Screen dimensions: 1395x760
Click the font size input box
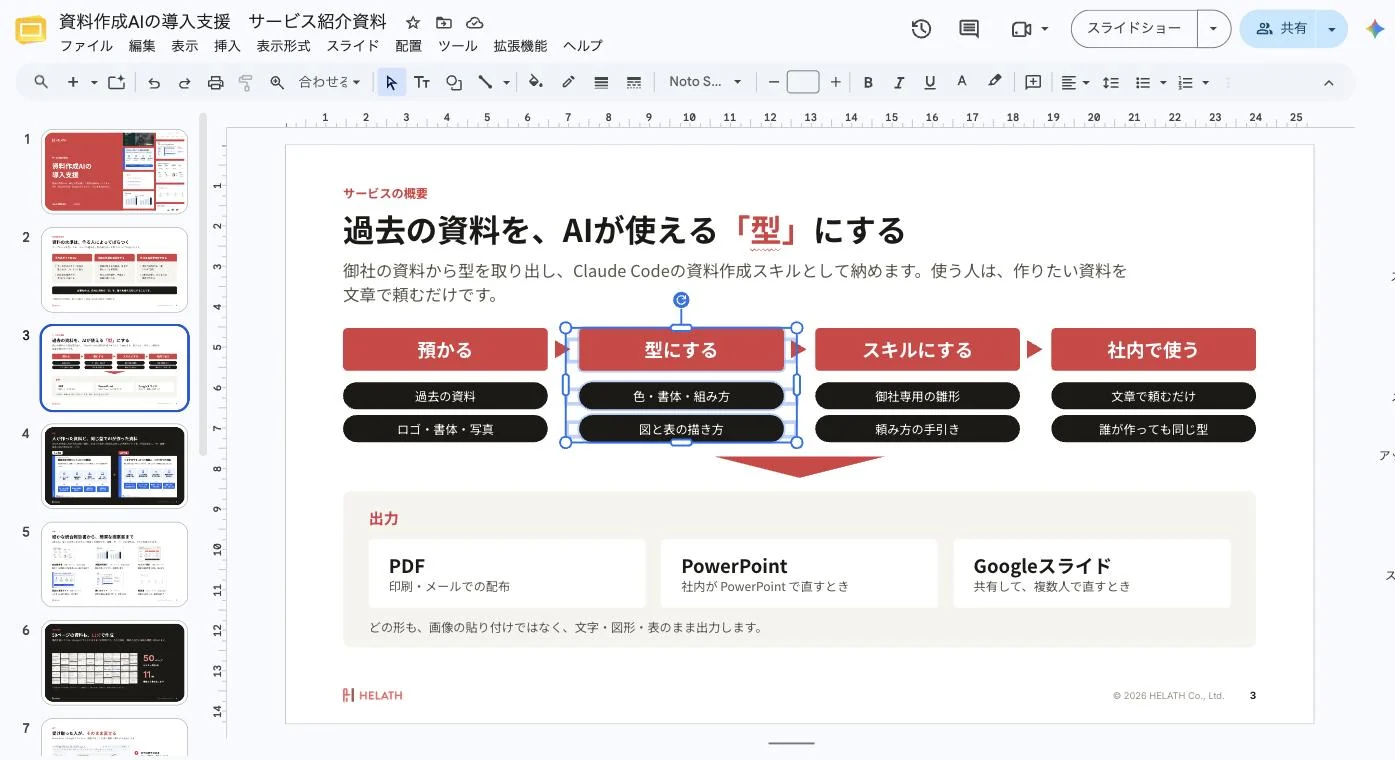point(803,82)
